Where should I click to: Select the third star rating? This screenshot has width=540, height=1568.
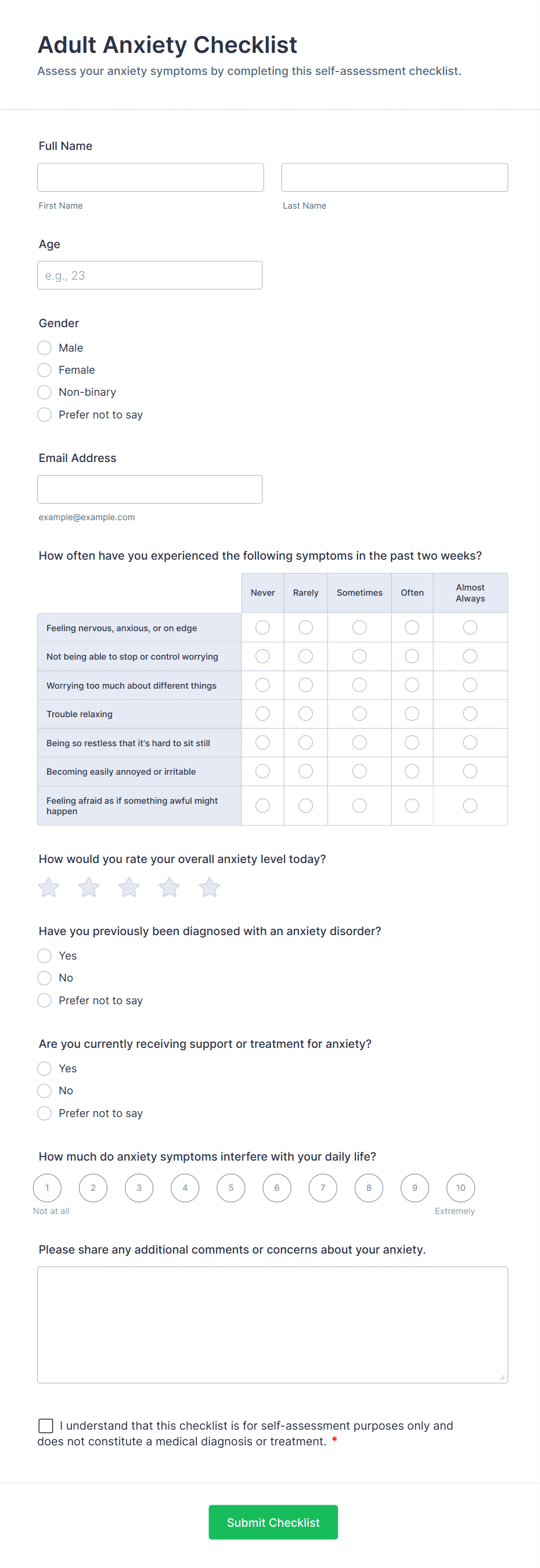point(129,887)
